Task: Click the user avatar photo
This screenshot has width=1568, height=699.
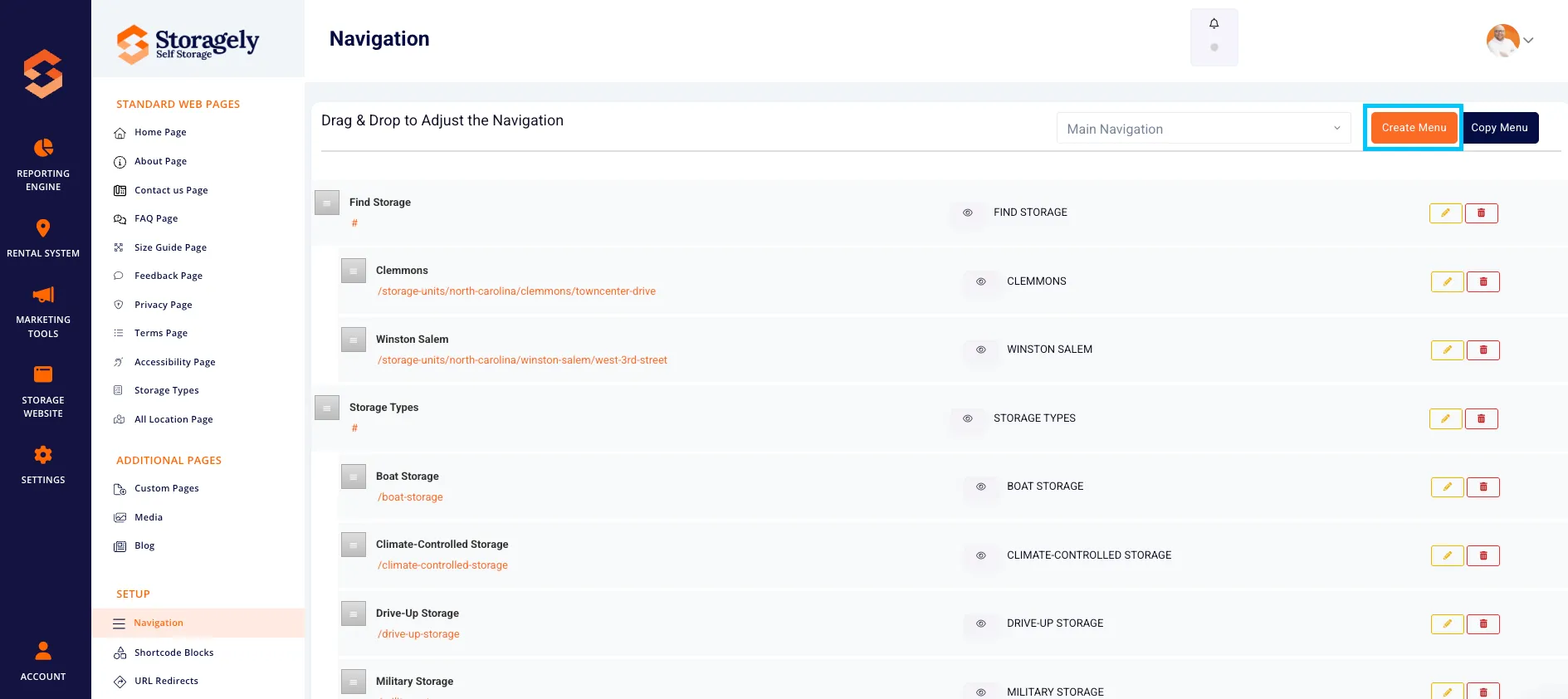Action: click(1502, 40)
